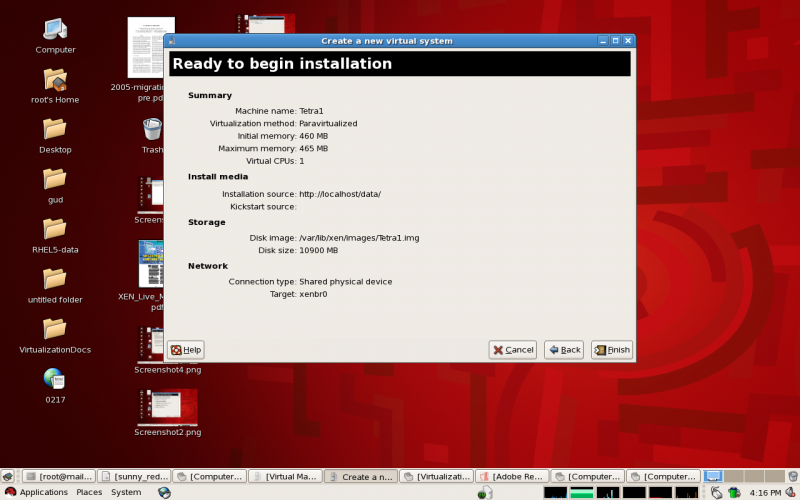The width and height of the screenshot is (800, 500).
Task: Click the network status icon in tray
Action: [x=716, y=492]
